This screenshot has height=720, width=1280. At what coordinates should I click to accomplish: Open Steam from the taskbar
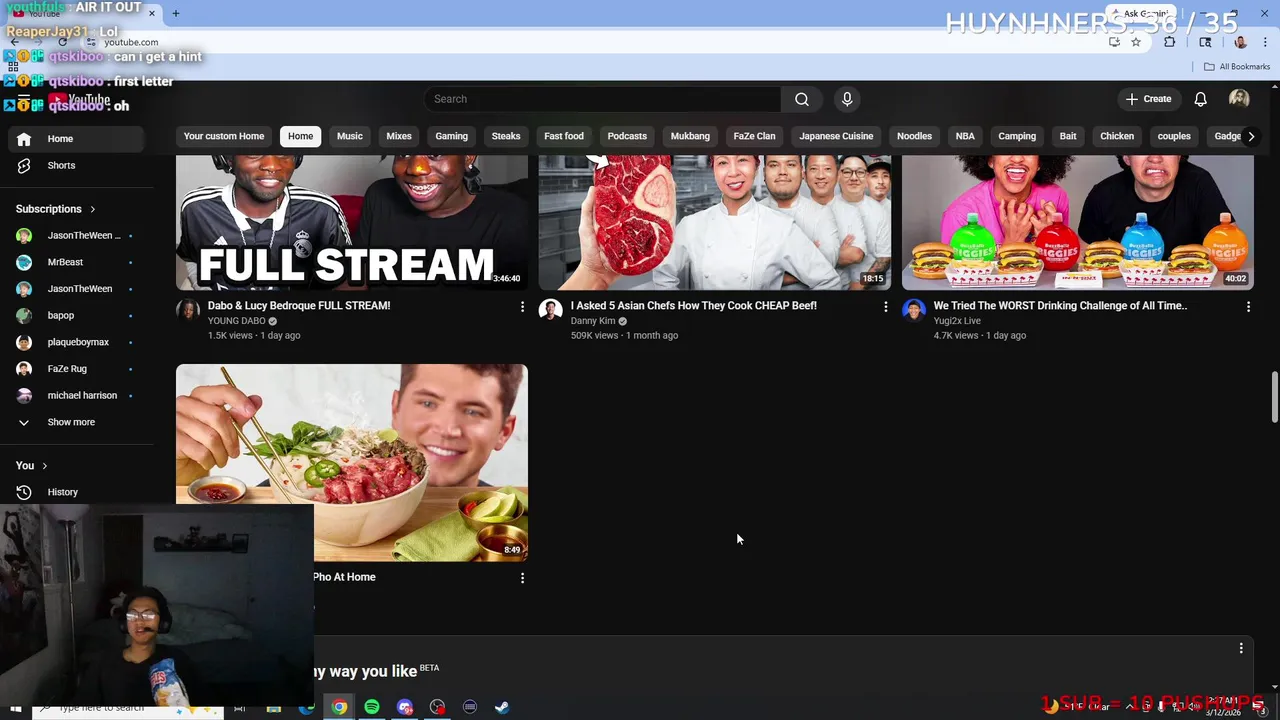(502, 707)
